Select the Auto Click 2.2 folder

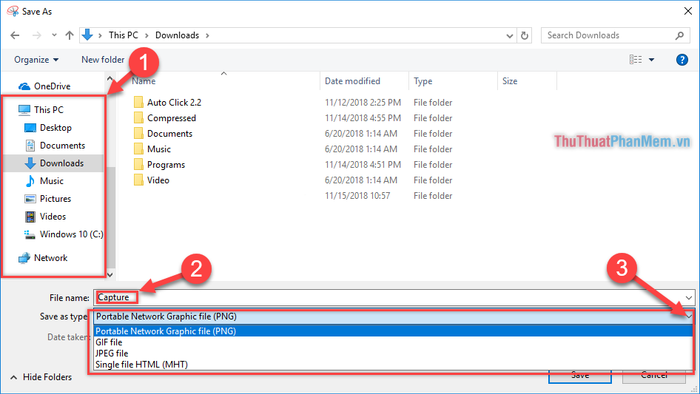(174, 103)
